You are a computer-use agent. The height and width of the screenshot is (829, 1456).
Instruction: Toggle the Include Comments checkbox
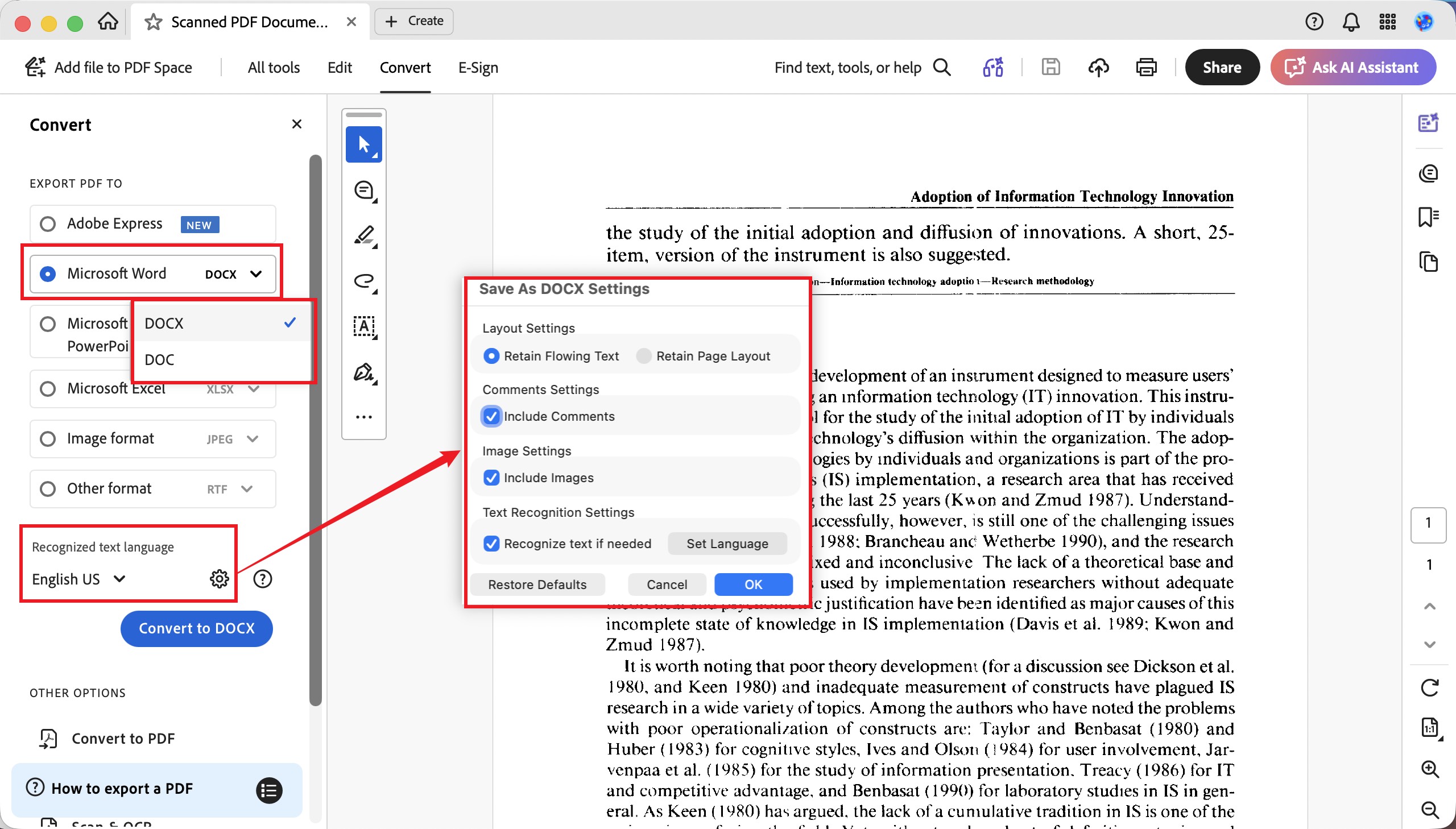pyautogui.click(x=491, y=416)
